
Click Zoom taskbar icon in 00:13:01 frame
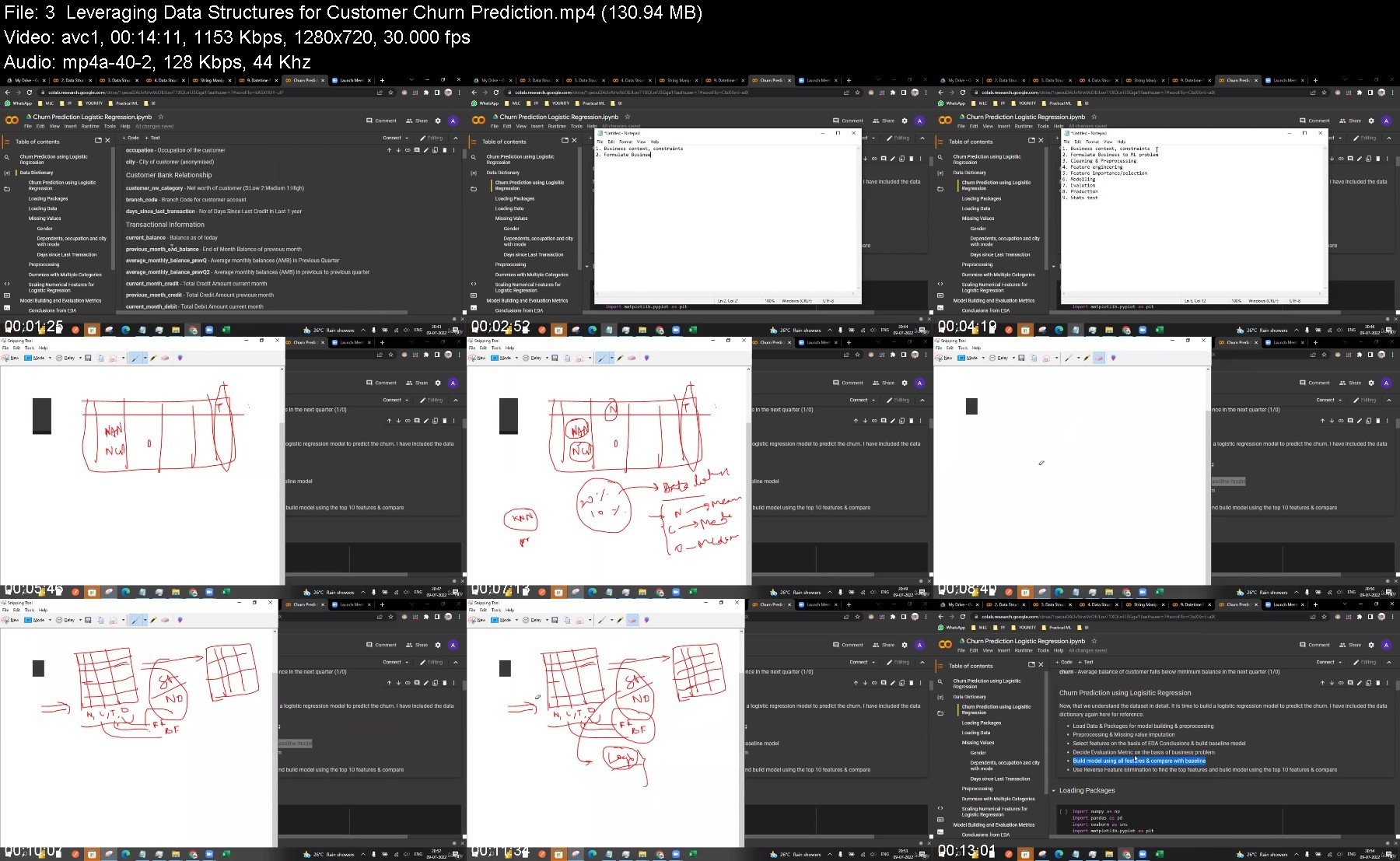(x=1143, y=854)
